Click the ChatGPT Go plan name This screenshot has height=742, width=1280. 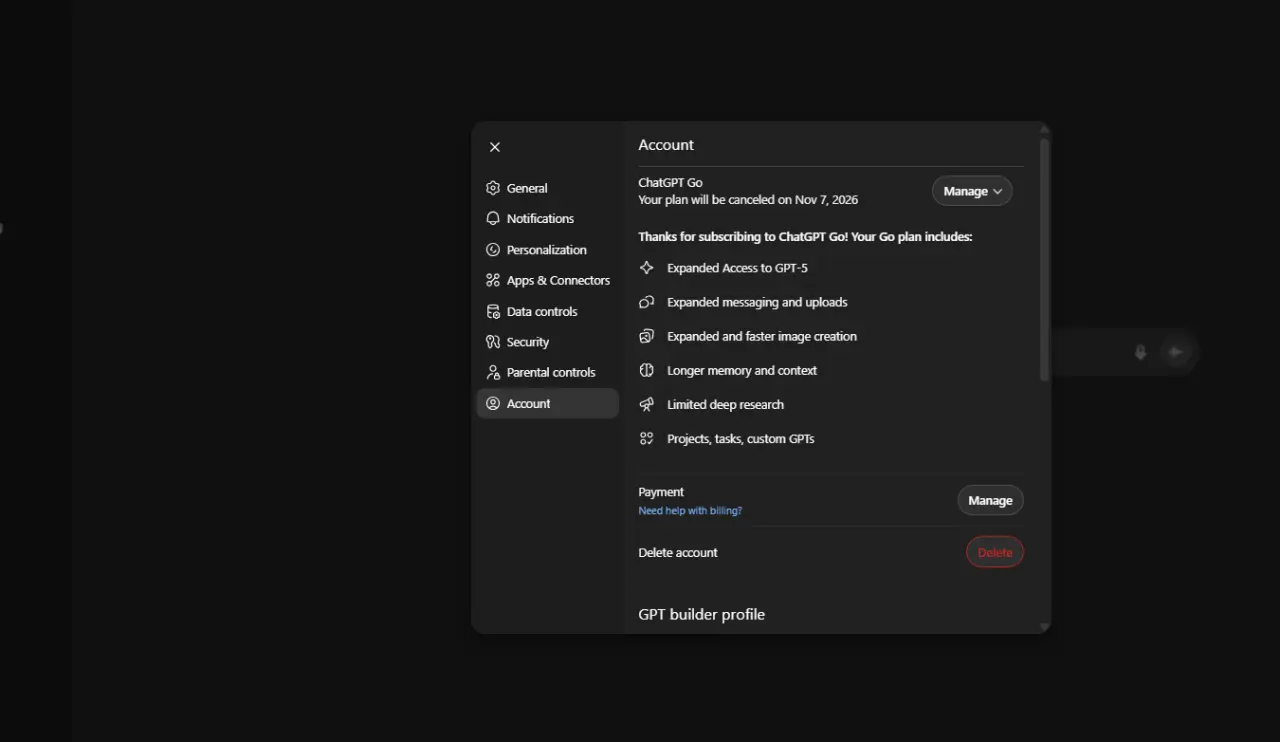pos(670,182)
